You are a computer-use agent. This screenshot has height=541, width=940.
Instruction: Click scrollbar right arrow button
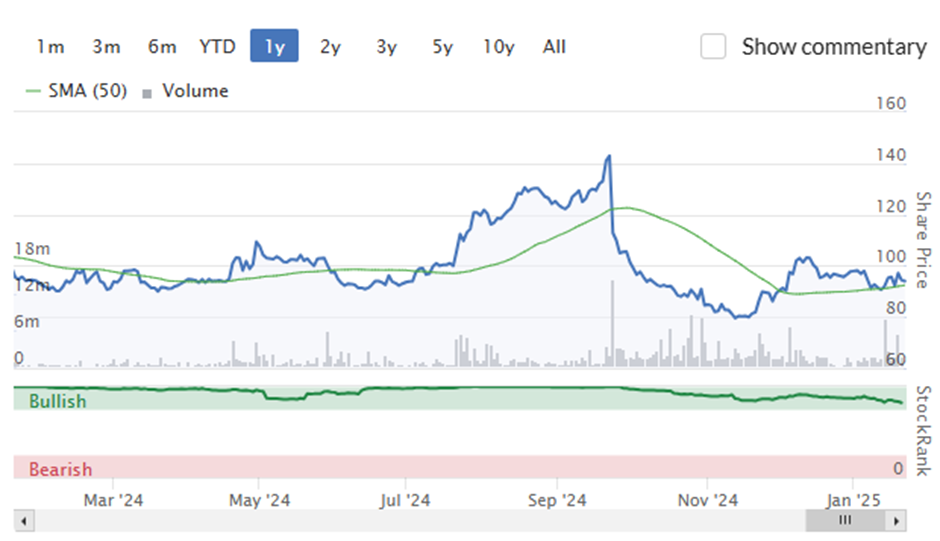pos(896,521)
